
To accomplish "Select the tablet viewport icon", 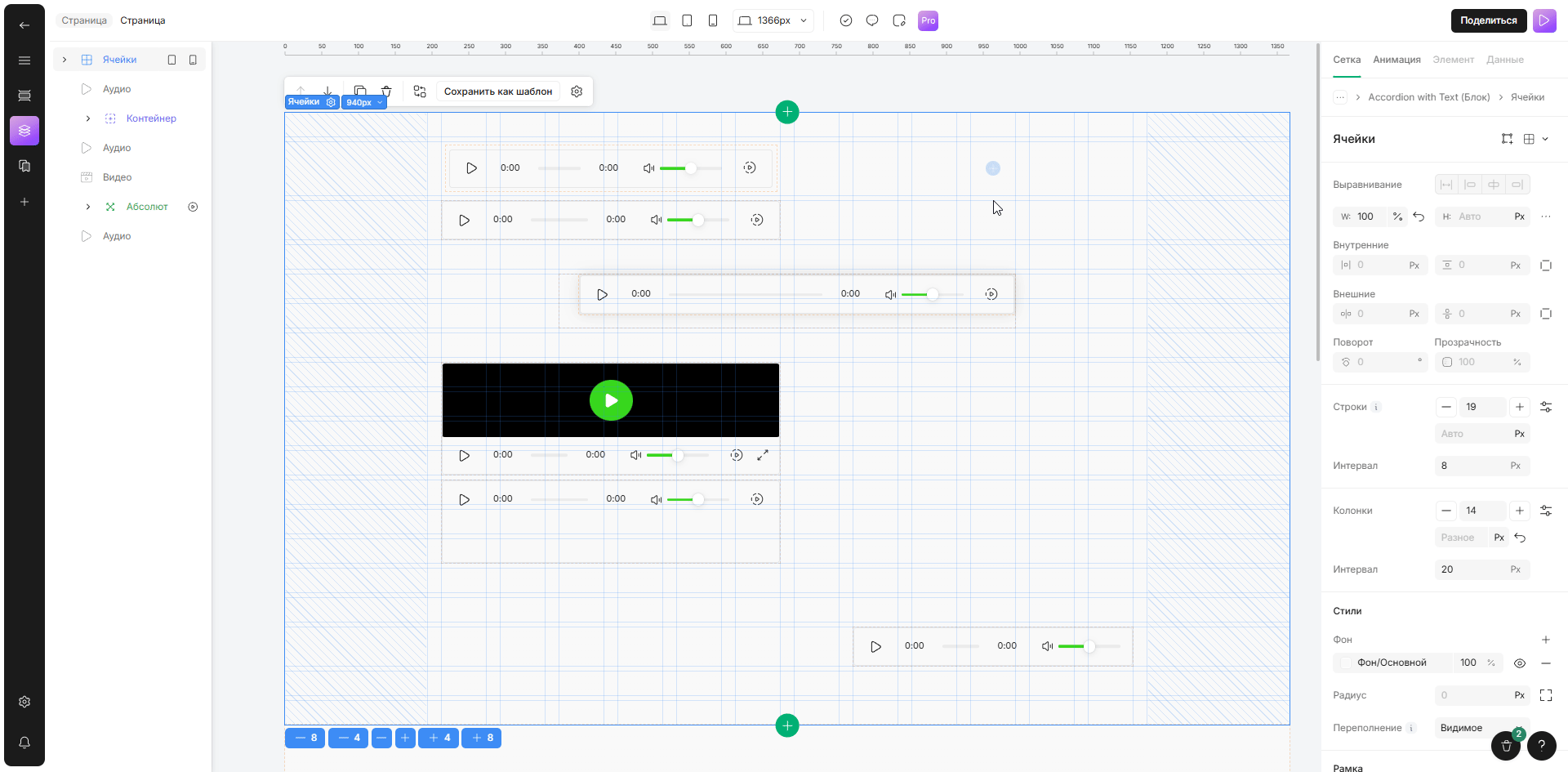I will point(687,20).
